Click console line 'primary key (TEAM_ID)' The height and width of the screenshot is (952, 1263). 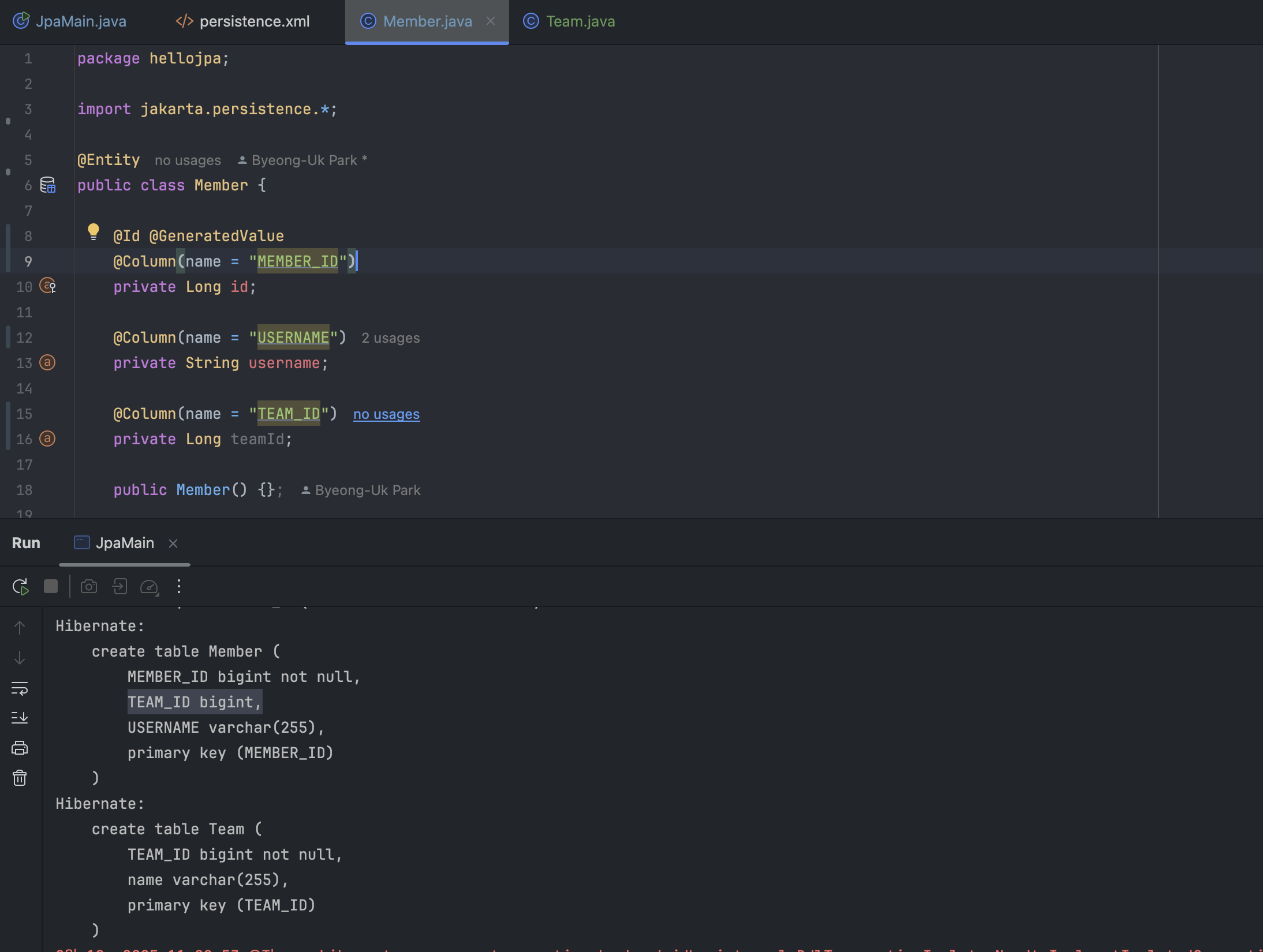pos(222,905)
